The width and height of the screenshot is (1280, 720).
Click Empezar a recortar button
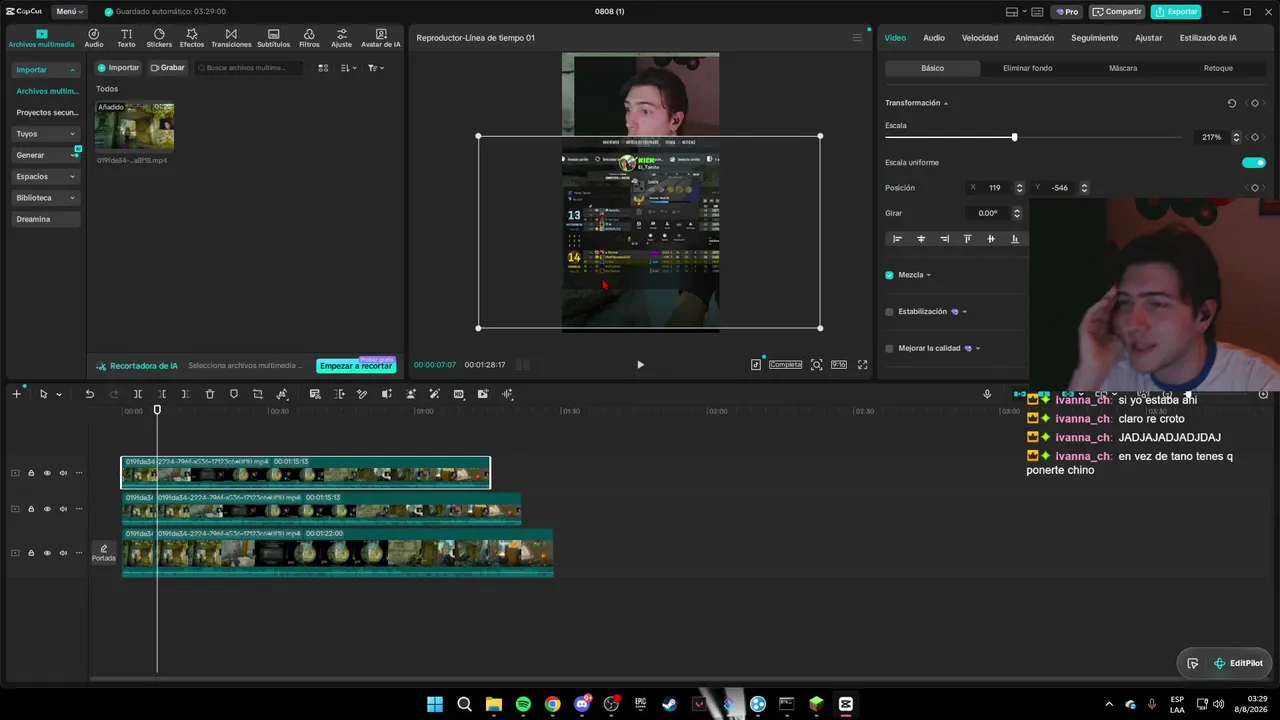click(x=356, y=366)
